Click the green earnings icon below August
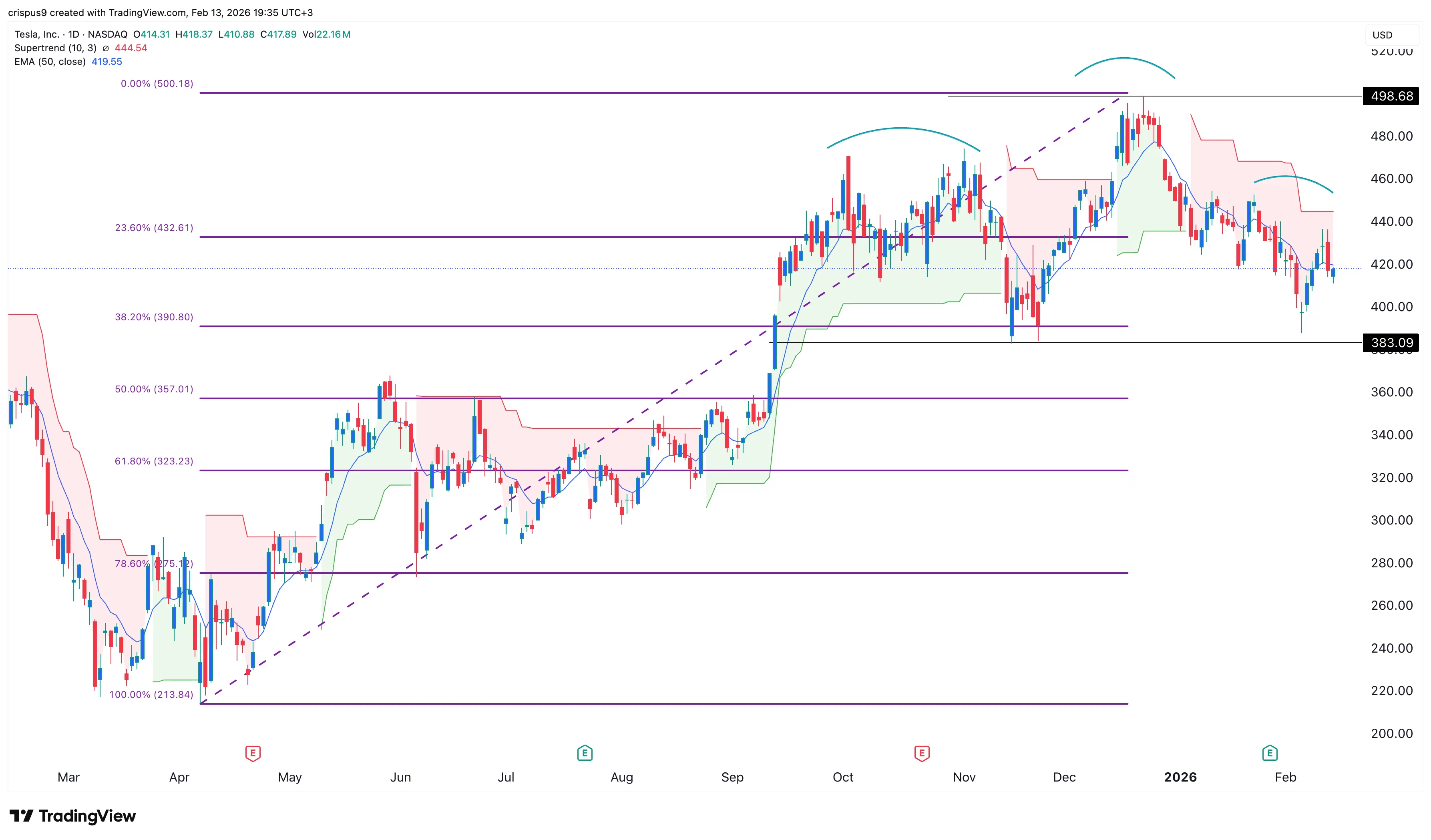The image size is (1431, 840). click(585, 753)
